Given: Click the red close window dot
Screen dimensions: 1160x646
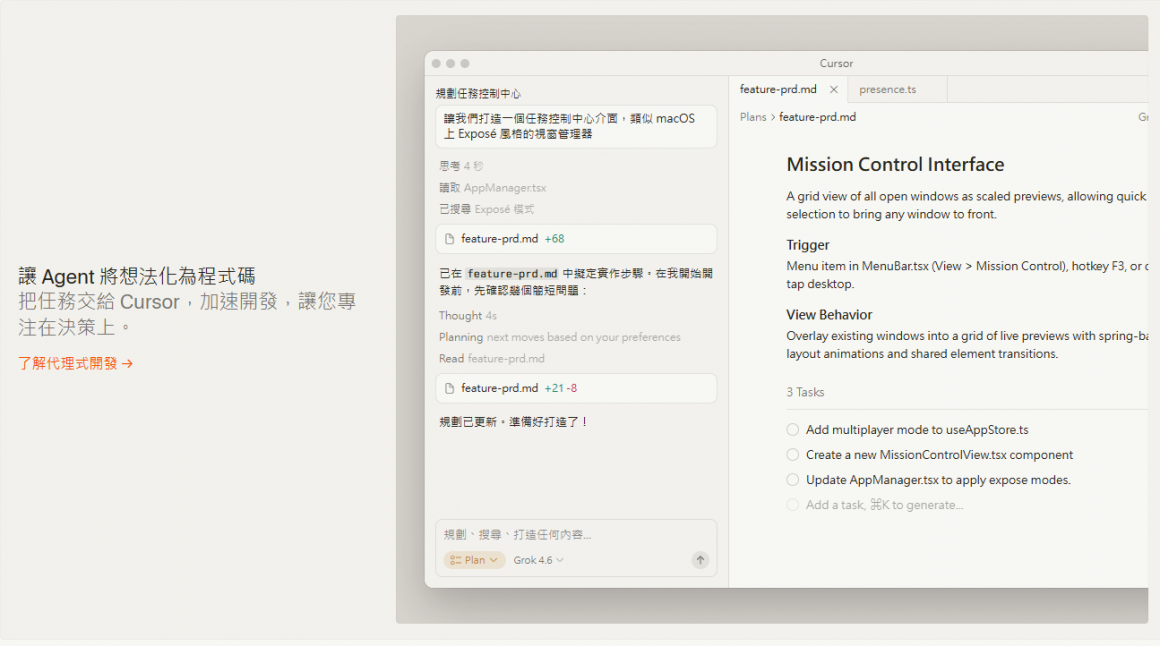Looking at the screenshot, I should tap(436, 64).
